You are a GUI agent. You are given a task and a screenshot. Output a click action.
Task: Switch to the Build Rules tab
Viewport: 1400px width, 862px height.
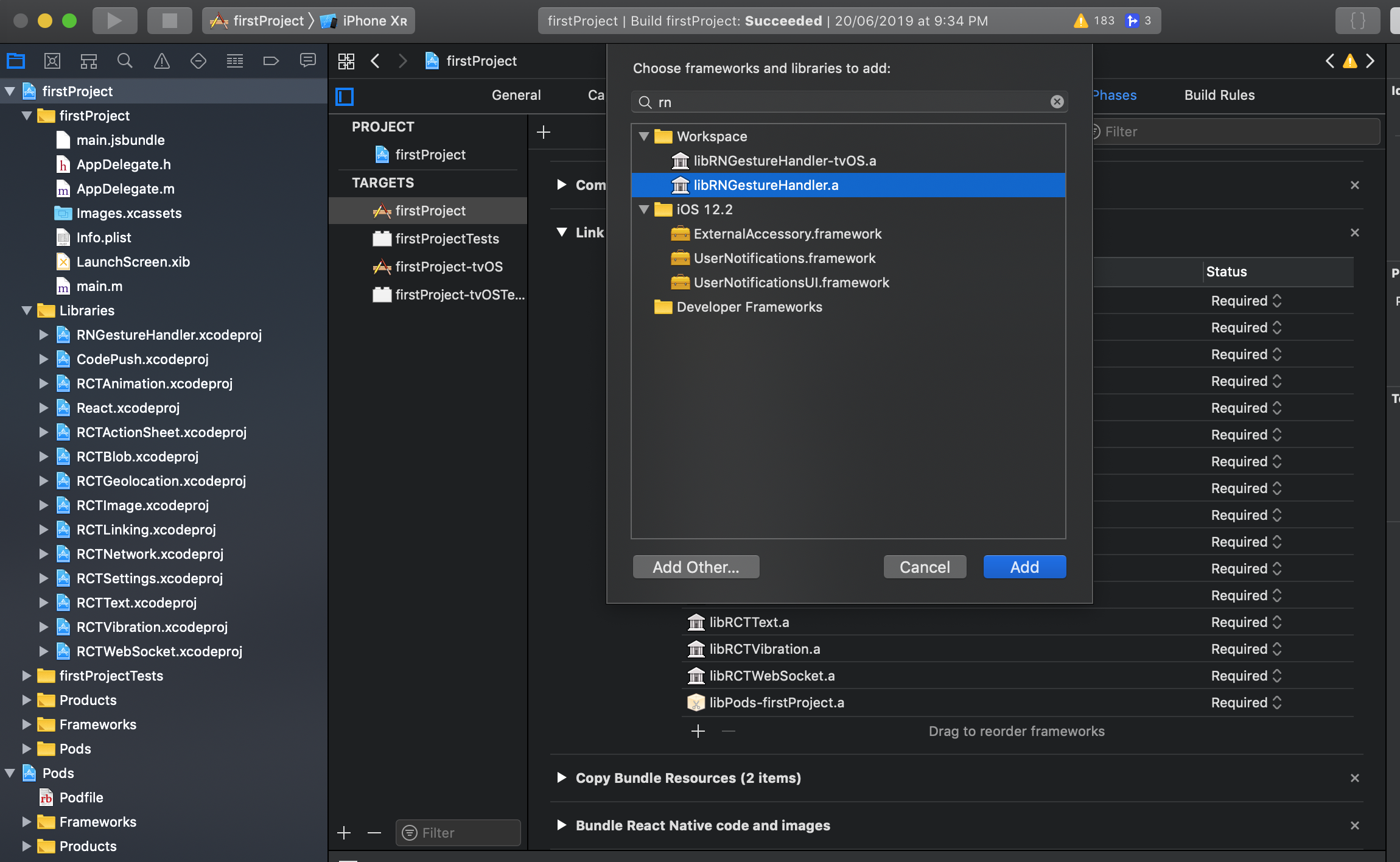point(1219,95)
